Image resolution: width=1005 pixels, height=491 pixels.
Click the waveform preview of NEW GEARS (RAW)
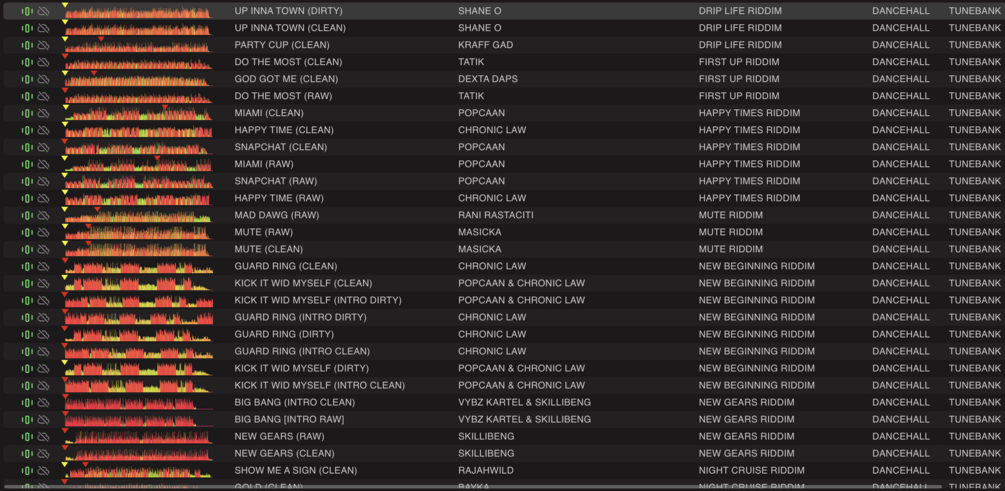[x=137, y=437]
